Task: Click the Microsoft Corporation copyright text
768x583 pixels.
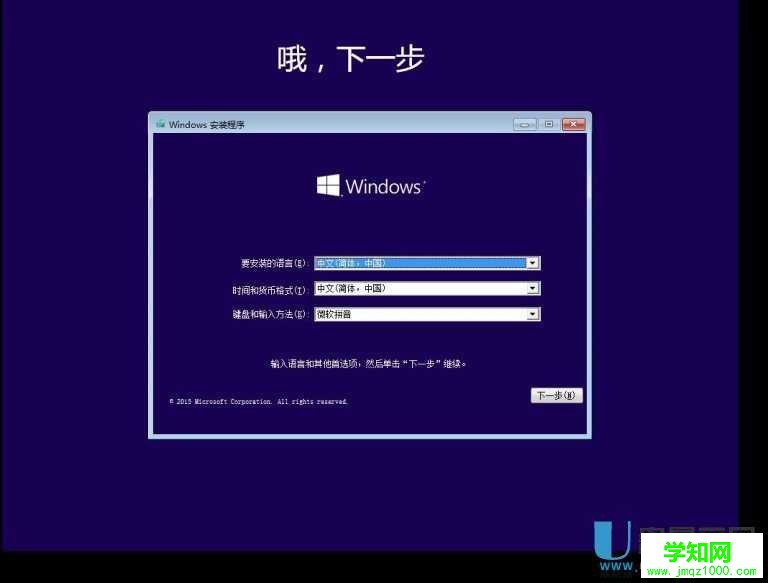Action: point(258,402)
